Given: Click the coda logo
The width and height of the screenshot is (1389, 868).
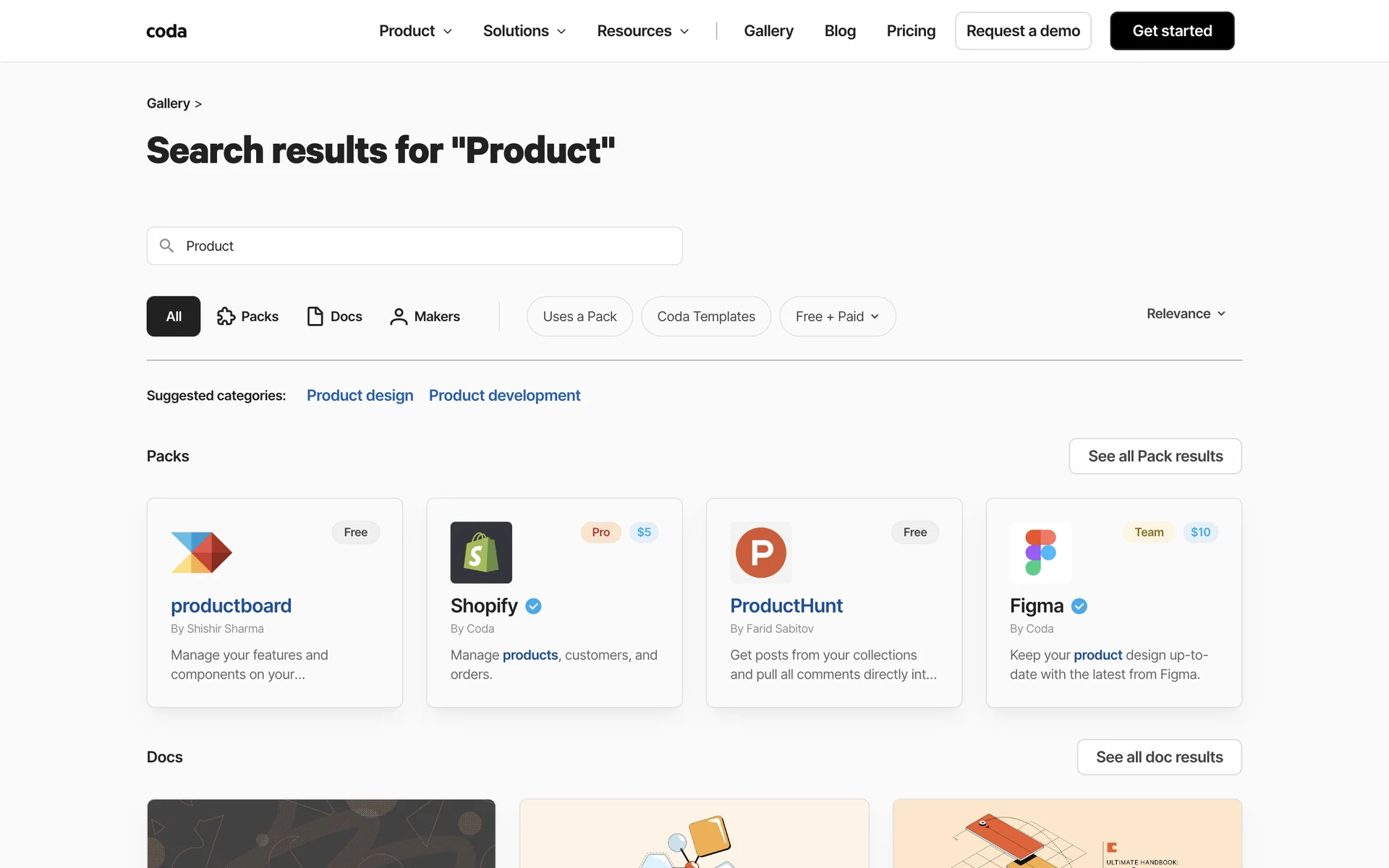Looking at the screenshot, I should pos(166,31).
